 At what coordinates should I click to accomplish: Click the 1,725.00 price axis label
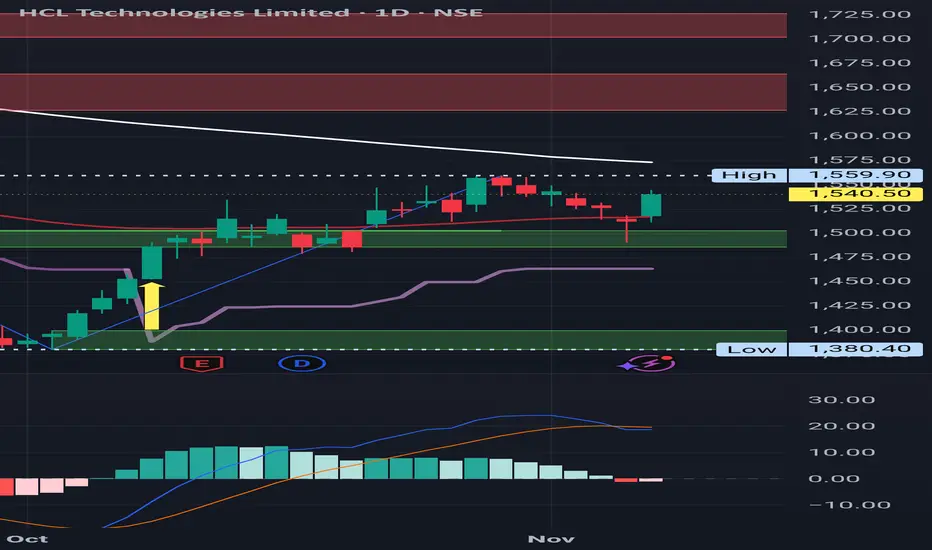pos(859,14)
